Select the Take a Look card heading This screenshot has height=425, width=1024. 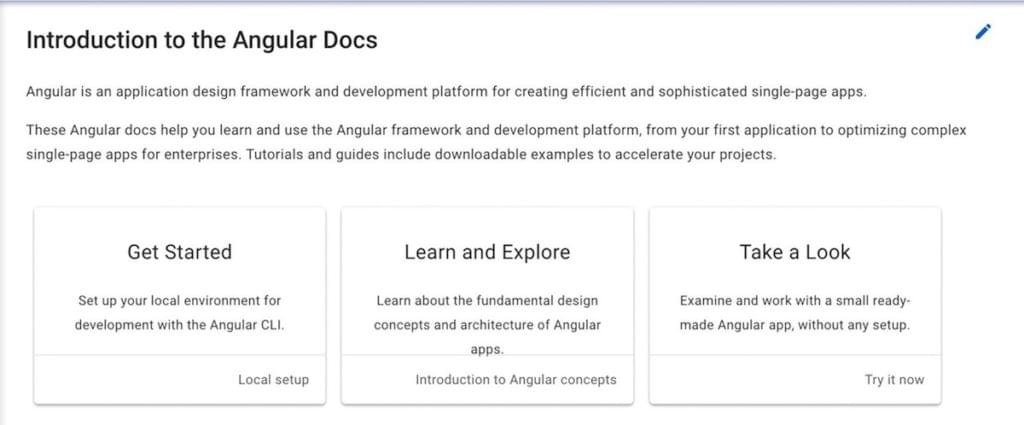pos(795,252)
